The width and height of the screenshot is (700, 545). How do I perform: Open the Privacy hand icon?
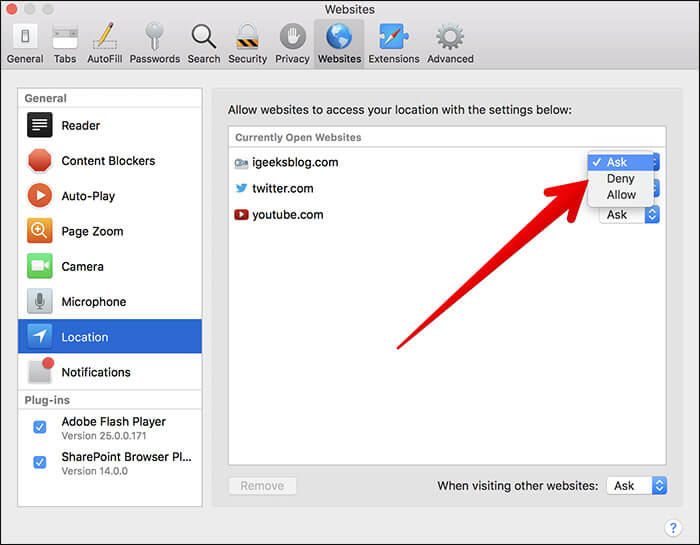[x=292, y=36]
